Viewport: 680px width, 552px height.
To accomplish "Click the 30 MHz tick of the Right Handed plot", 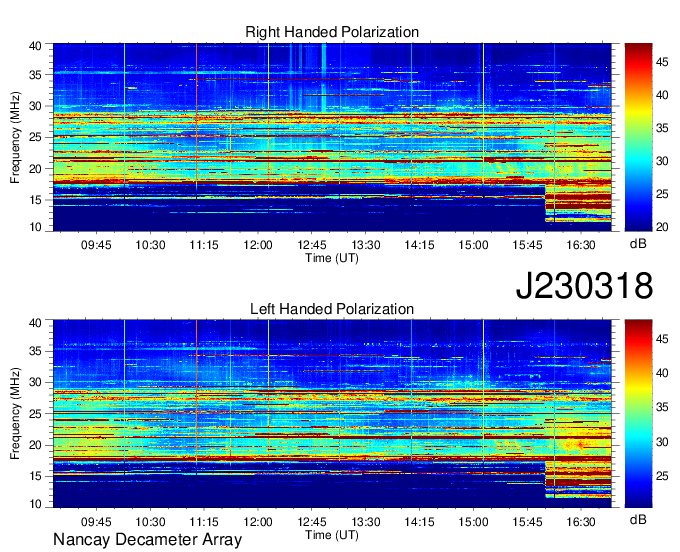I will [x=35, y=106].
